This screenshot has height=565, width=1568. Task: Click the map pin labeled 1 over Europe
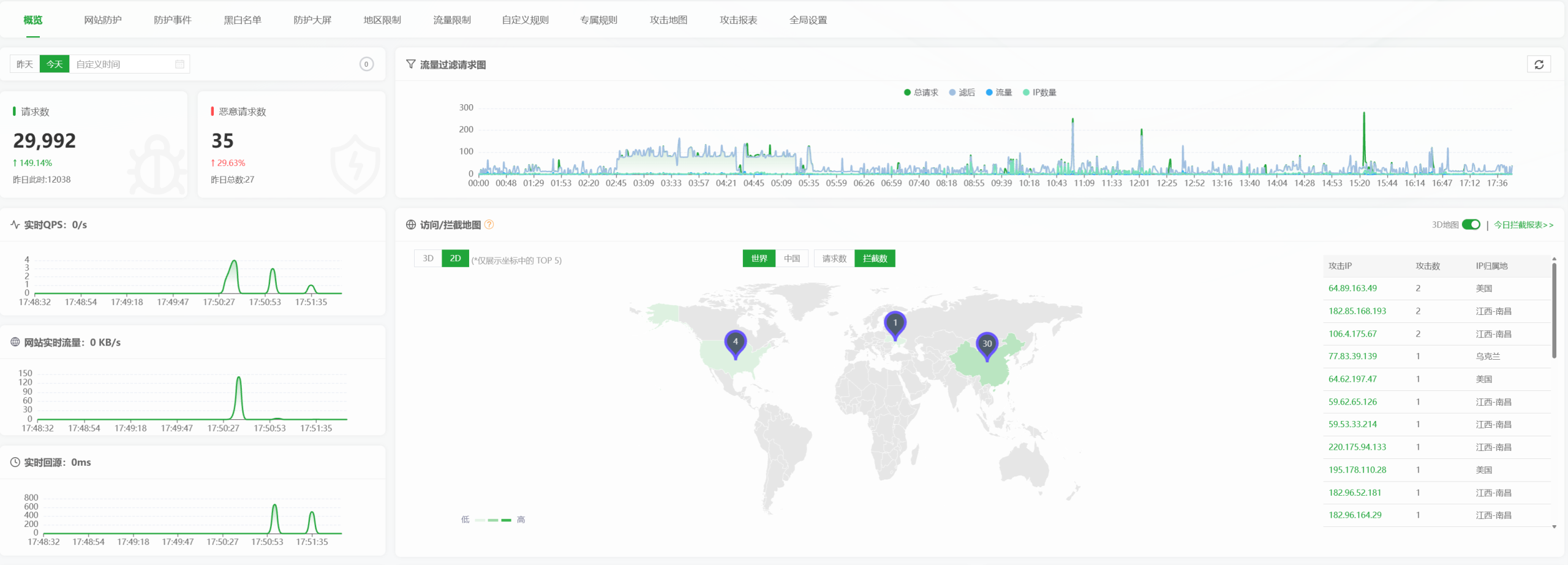click(x=895, y=324)
